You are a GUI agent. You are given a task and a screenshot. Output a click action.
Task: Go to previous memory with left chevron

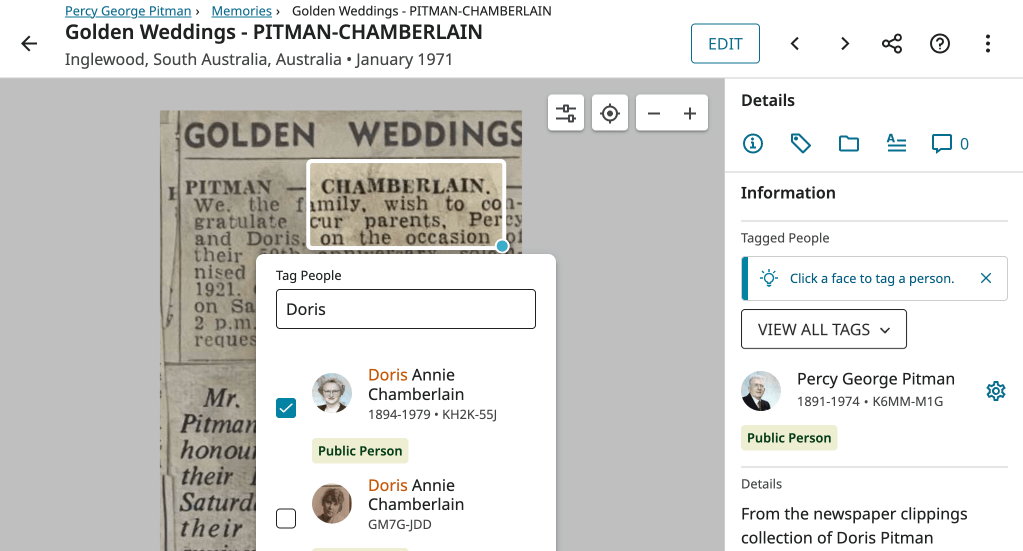(795, 44)
